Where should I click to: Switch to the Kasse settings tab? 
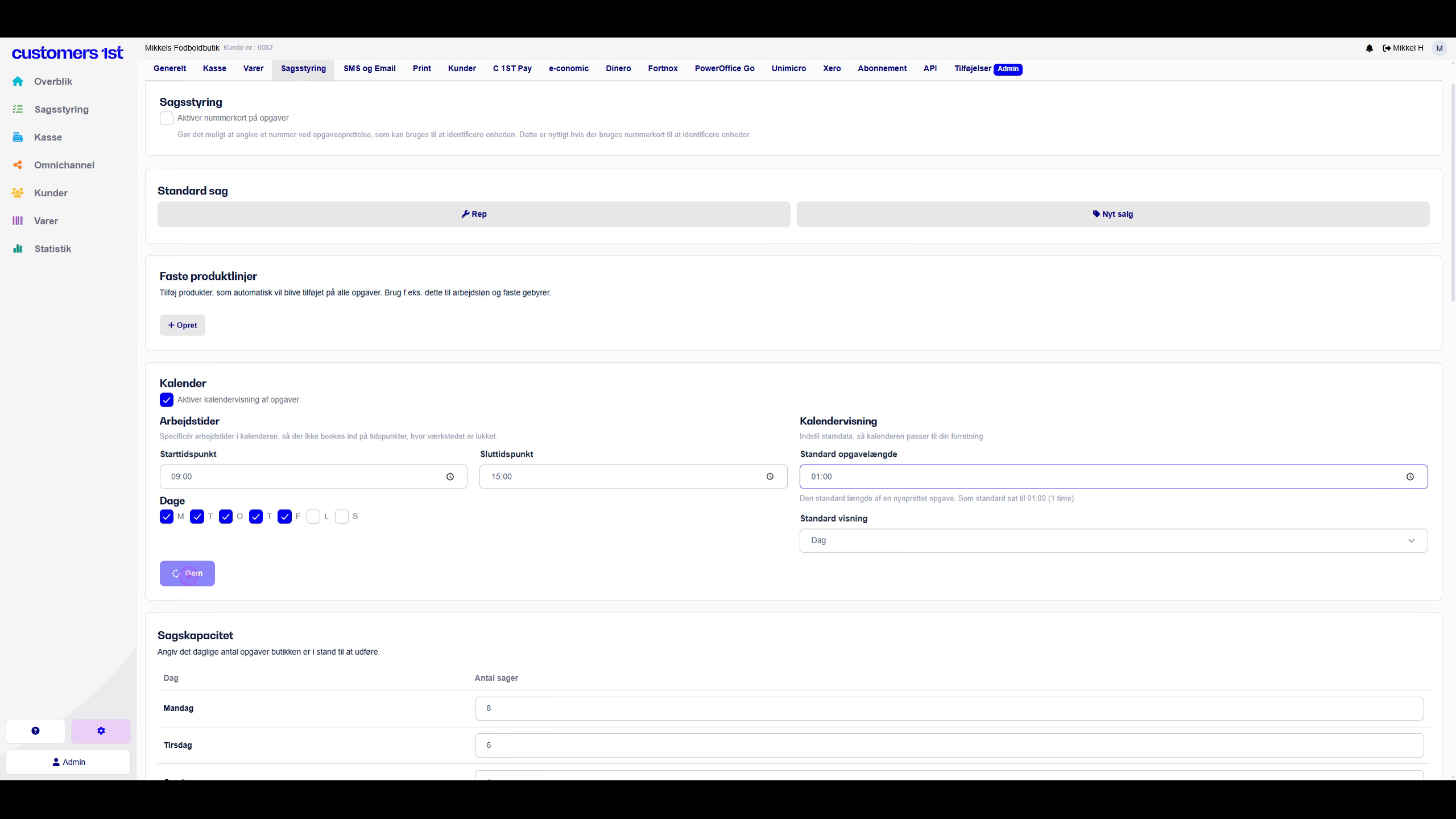click(214, 69)
